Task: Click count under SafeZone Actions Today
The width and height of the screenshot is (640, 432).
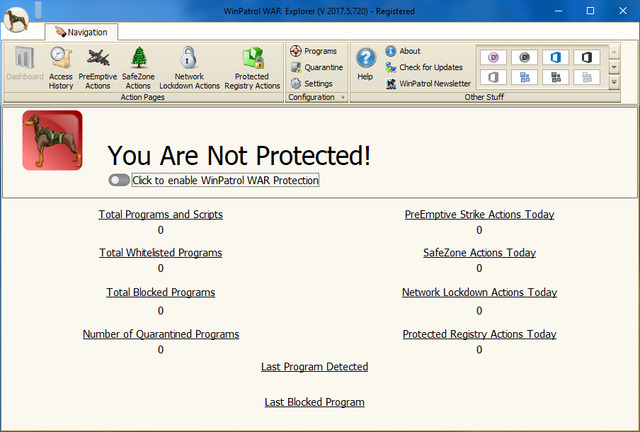Action: point(479,268)
